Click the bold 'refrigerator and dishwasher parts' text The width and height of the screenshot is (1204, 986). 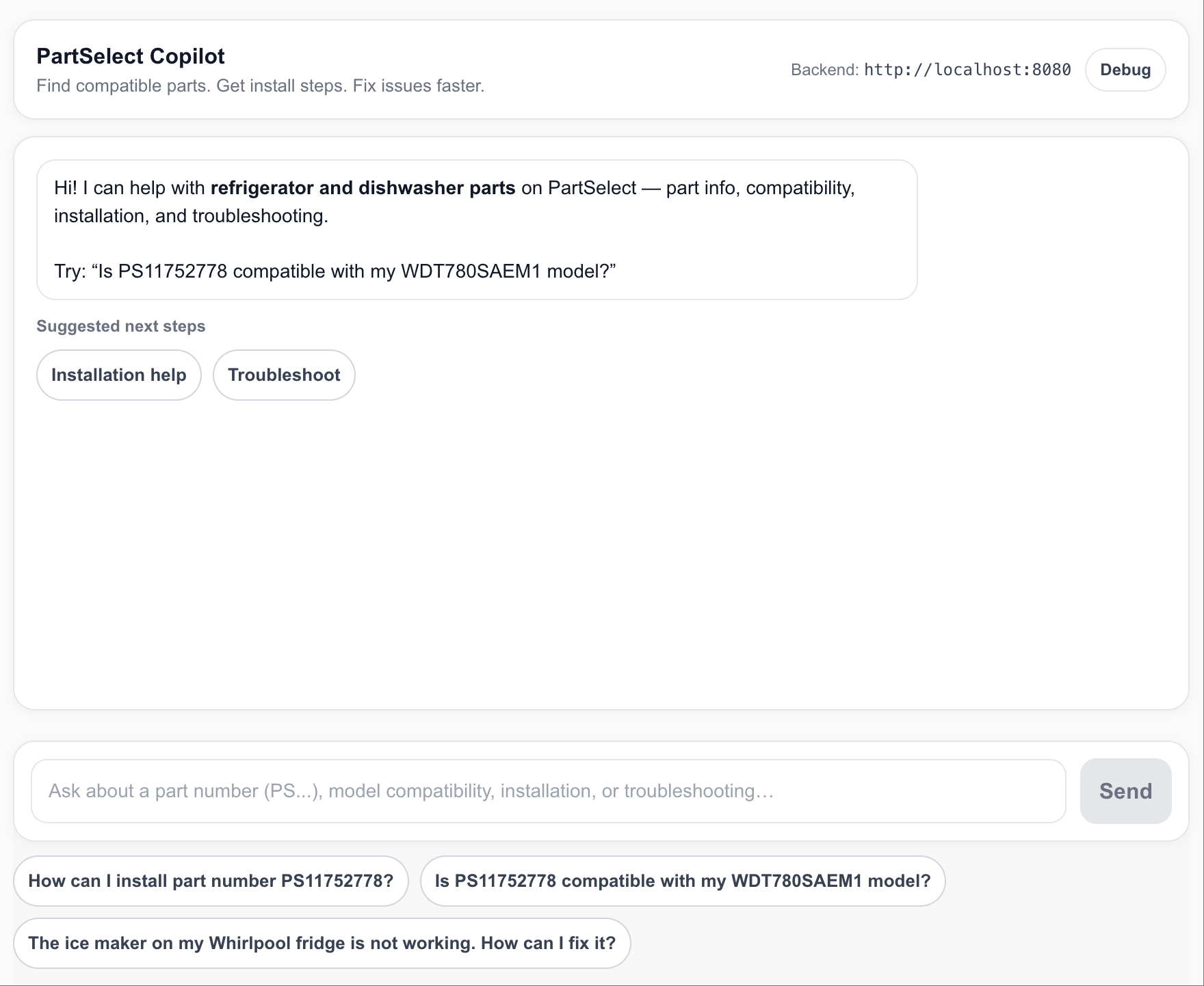pos(363,188)
